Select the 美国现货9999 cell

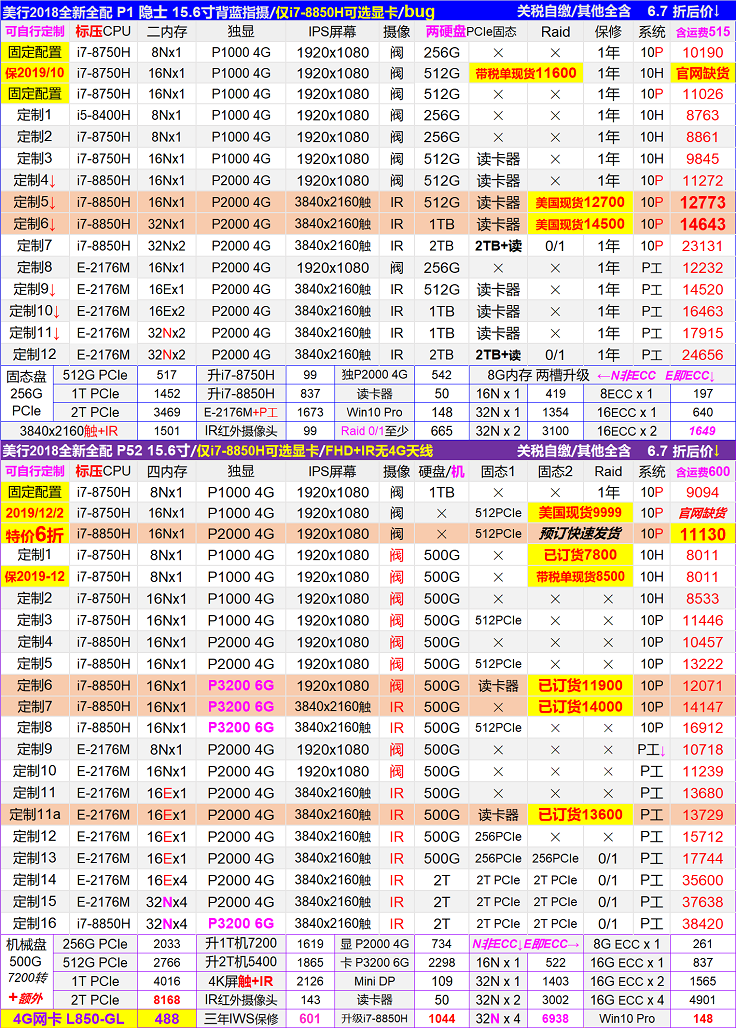(580, 512)
